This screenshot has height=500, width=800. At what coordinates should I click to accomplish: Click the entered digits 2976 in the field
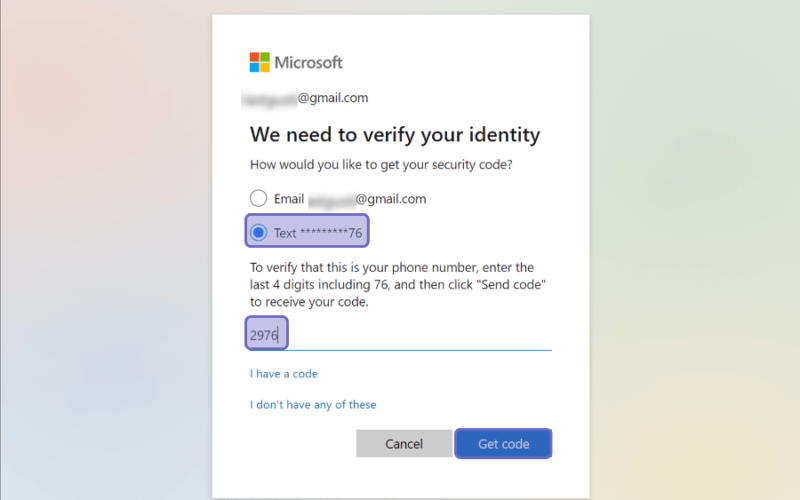[263, 335]
